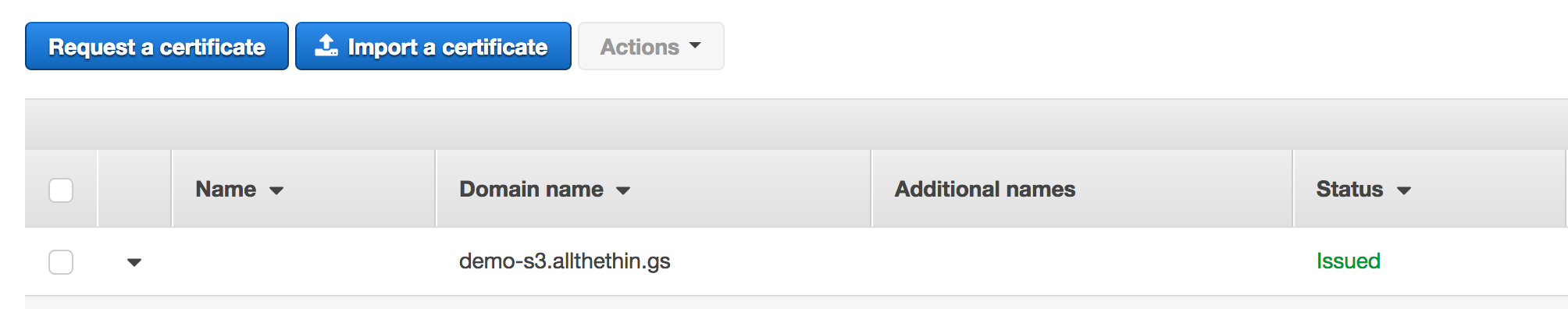Open the Actions dropdown menu
The image size is (1568, 309).
[651, 46]
